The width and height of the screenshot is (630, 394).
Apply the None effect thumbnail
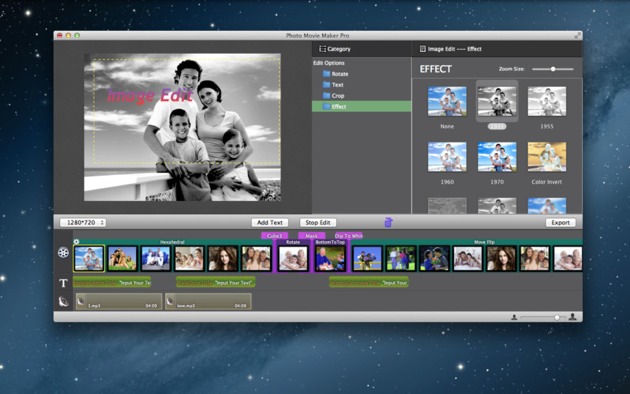[x=447, y=101]
